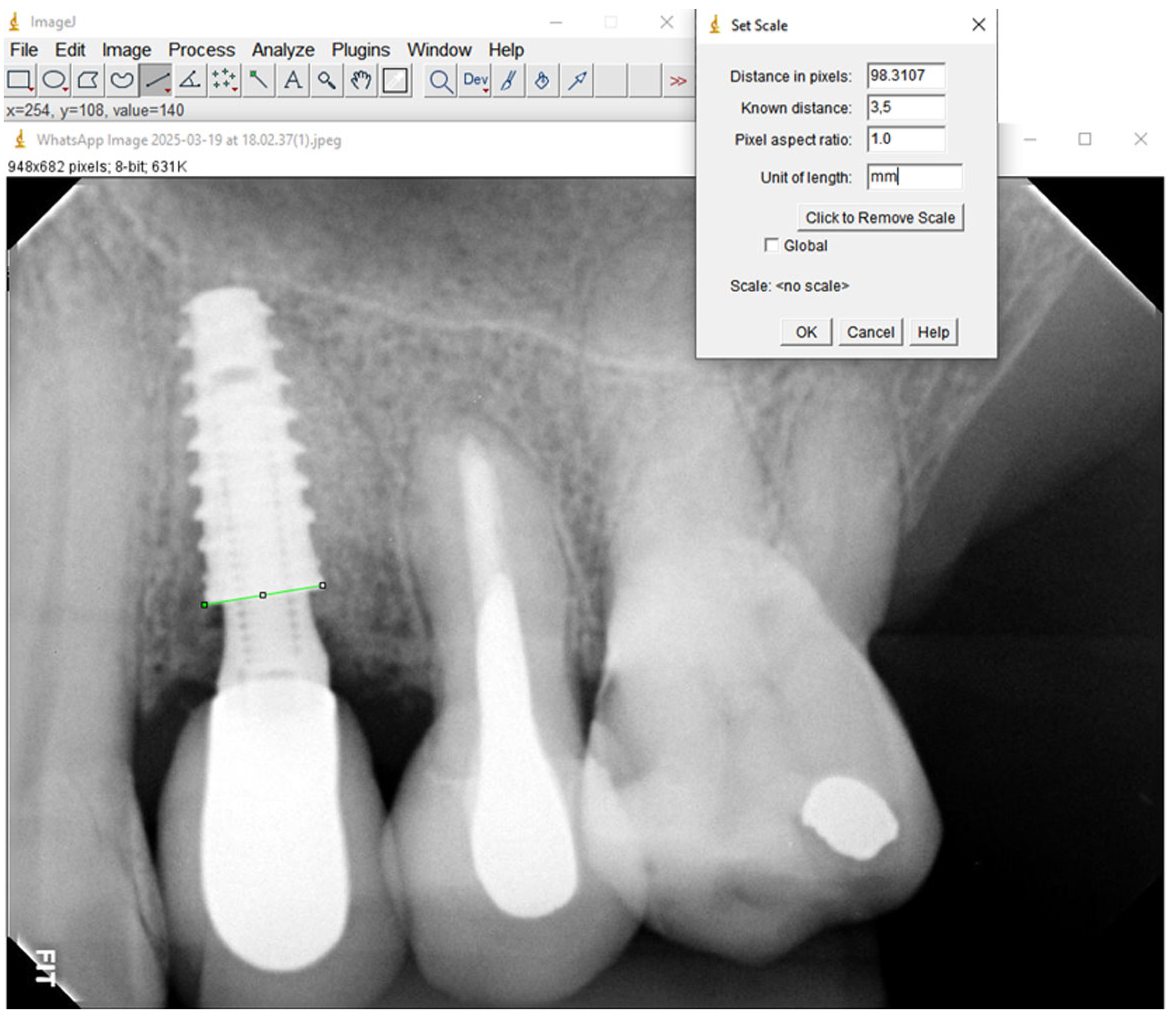Select the Oval selection tool
The height and width of the screenshot is (1024, 1176).
(54, 81)
